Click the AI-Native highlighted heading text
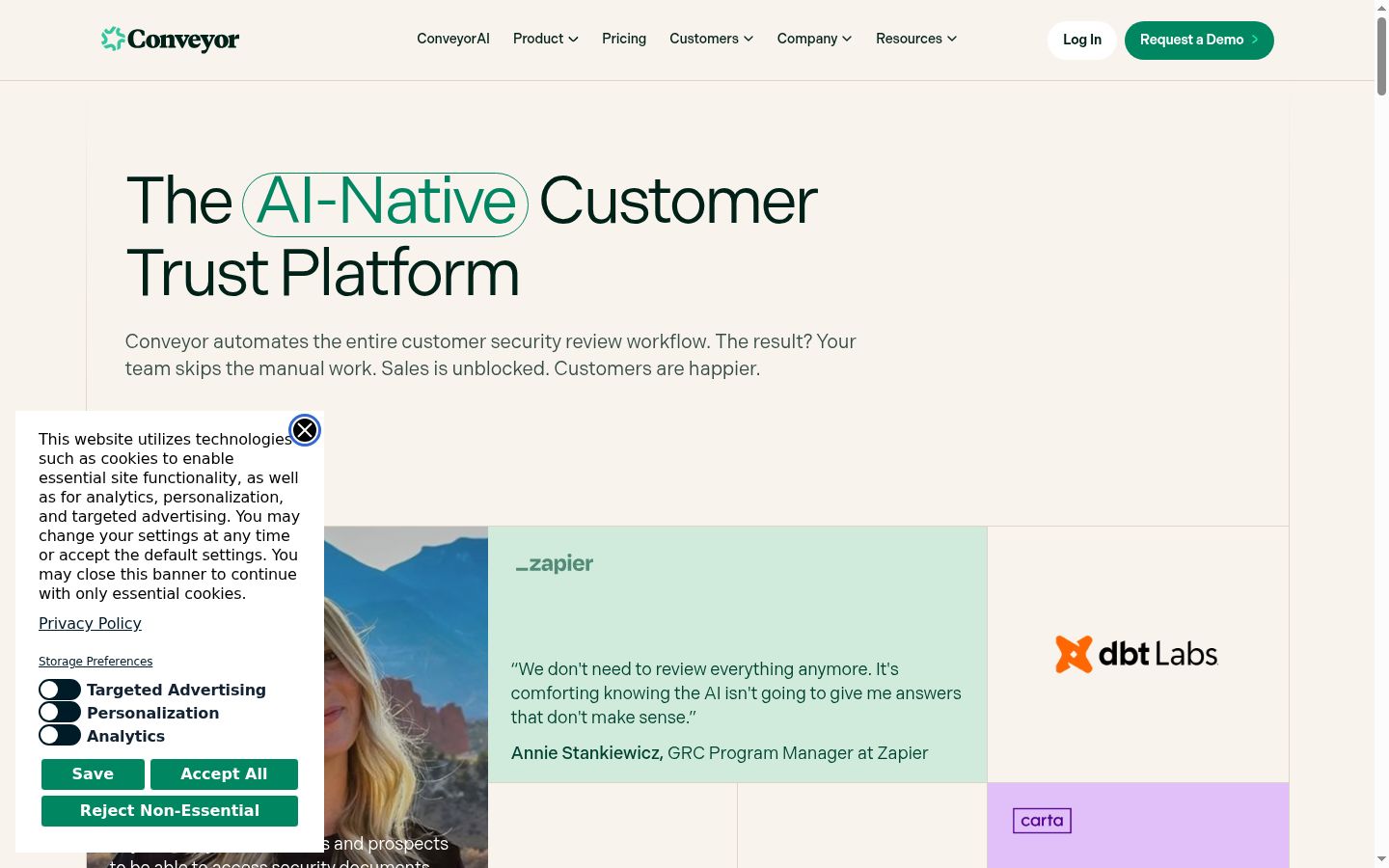Viewport: 1389px width, 868px height. pos(386,204)
